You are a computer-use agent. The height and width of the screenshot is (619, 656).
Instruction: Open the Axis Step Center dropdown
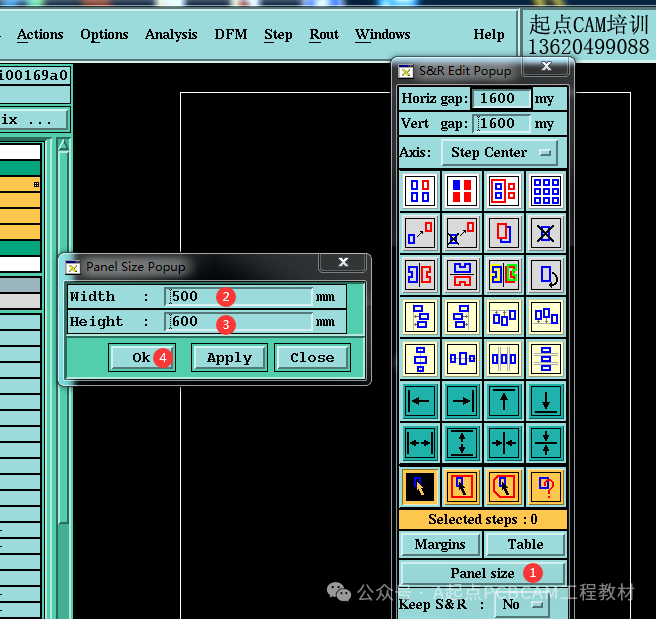500,153
